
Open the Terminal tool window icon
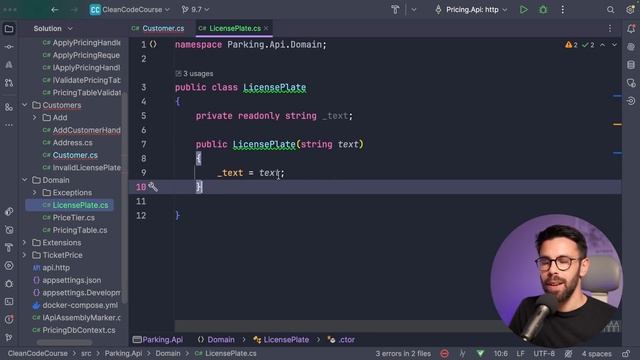[x=9, y=302]
